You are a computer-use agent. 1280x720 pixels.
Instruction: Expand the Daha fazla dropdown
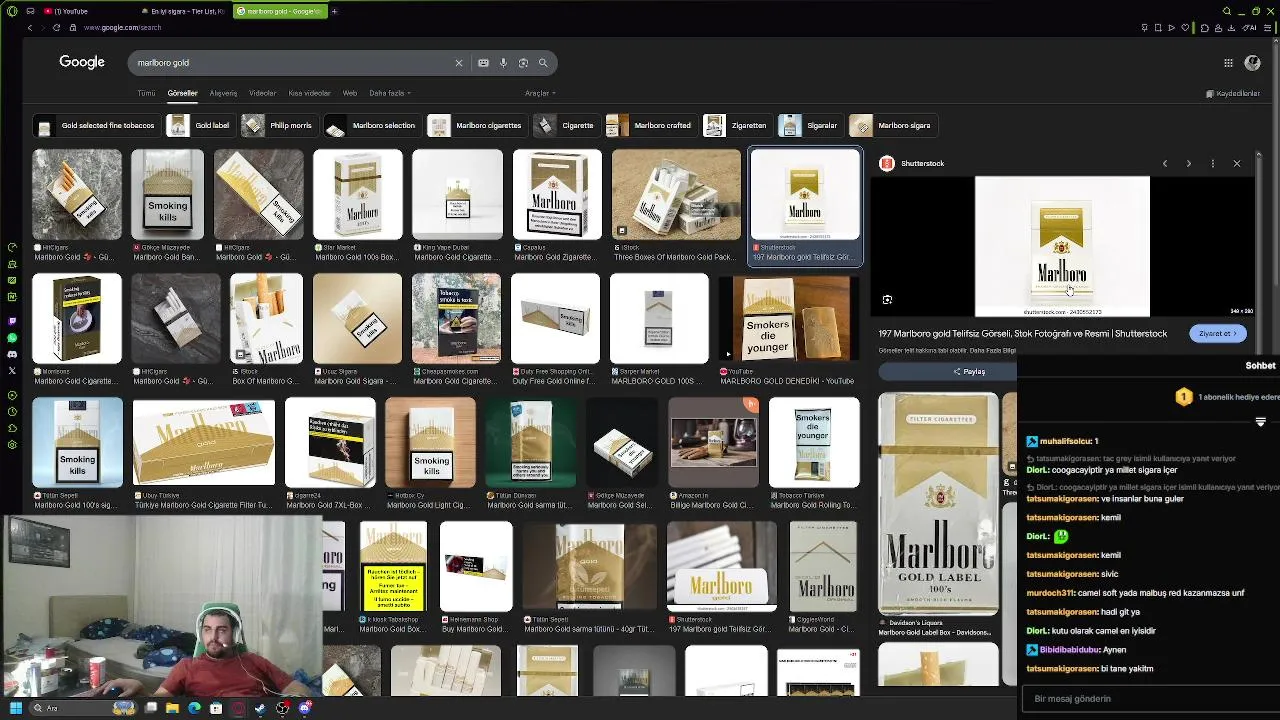(390, 93)
